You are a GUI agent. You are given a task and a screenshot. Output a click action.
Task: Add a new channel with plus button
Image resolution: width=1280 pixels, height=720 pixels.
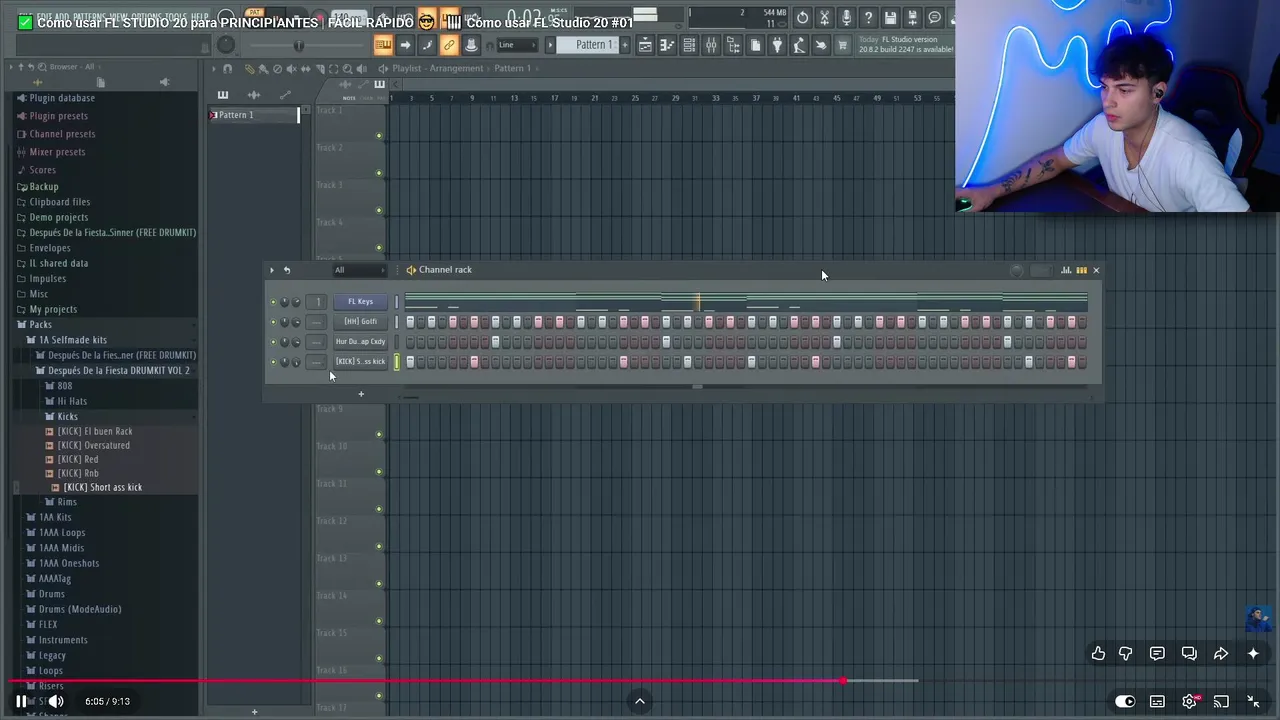click(x=361, y=393)
